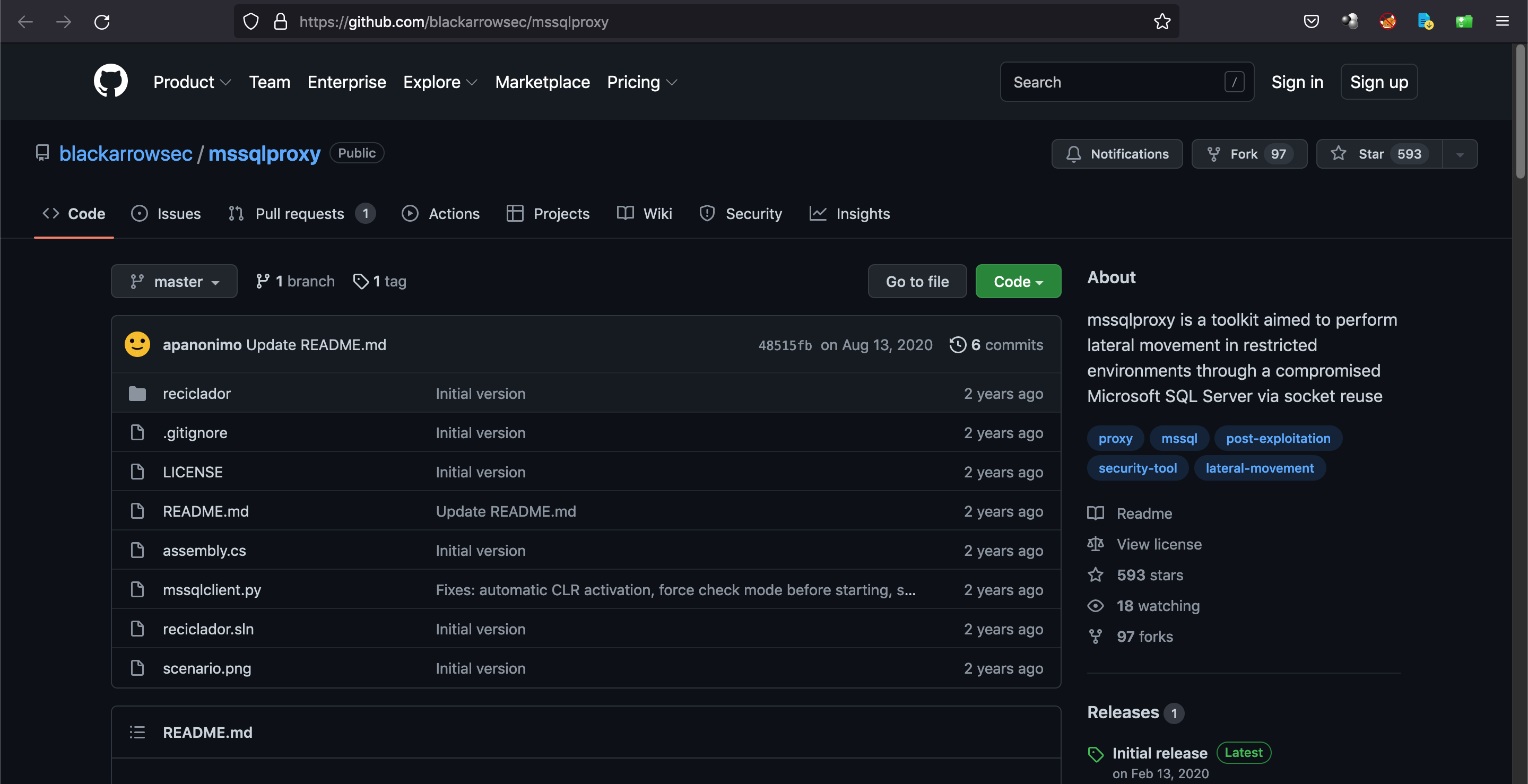Click the Enterprise nav link
Image resolution: width=1528 pixels, height=784 pixels.
(346, 82)
